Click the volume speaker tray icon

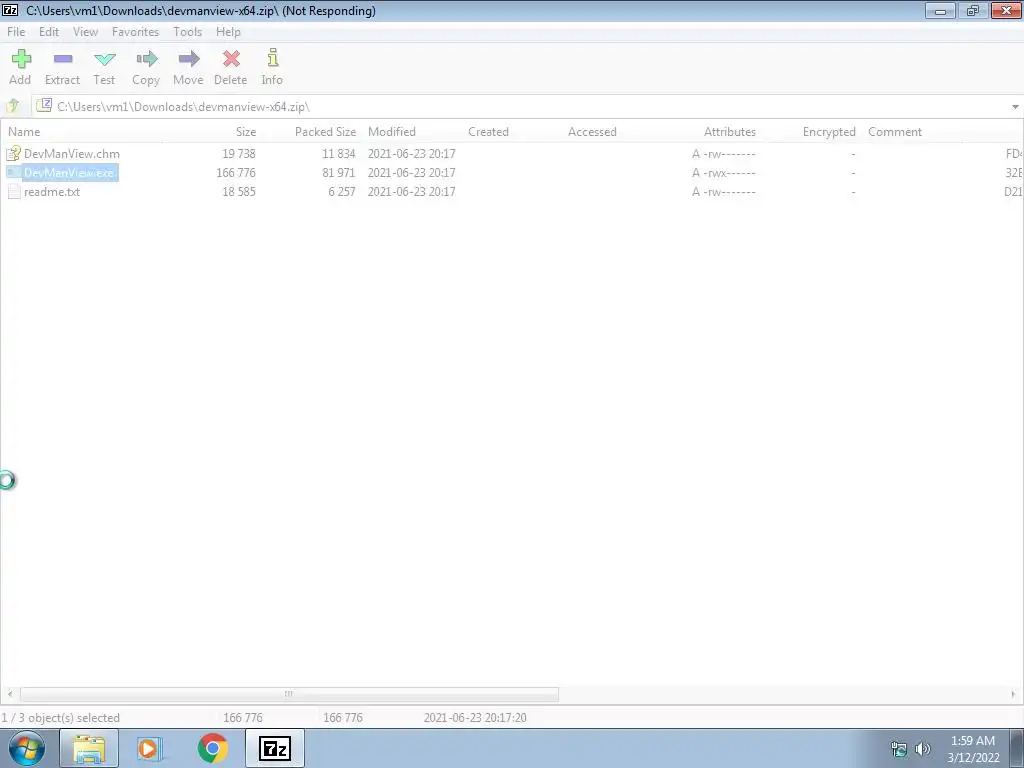pyautogui.click(x=923, y=749)
